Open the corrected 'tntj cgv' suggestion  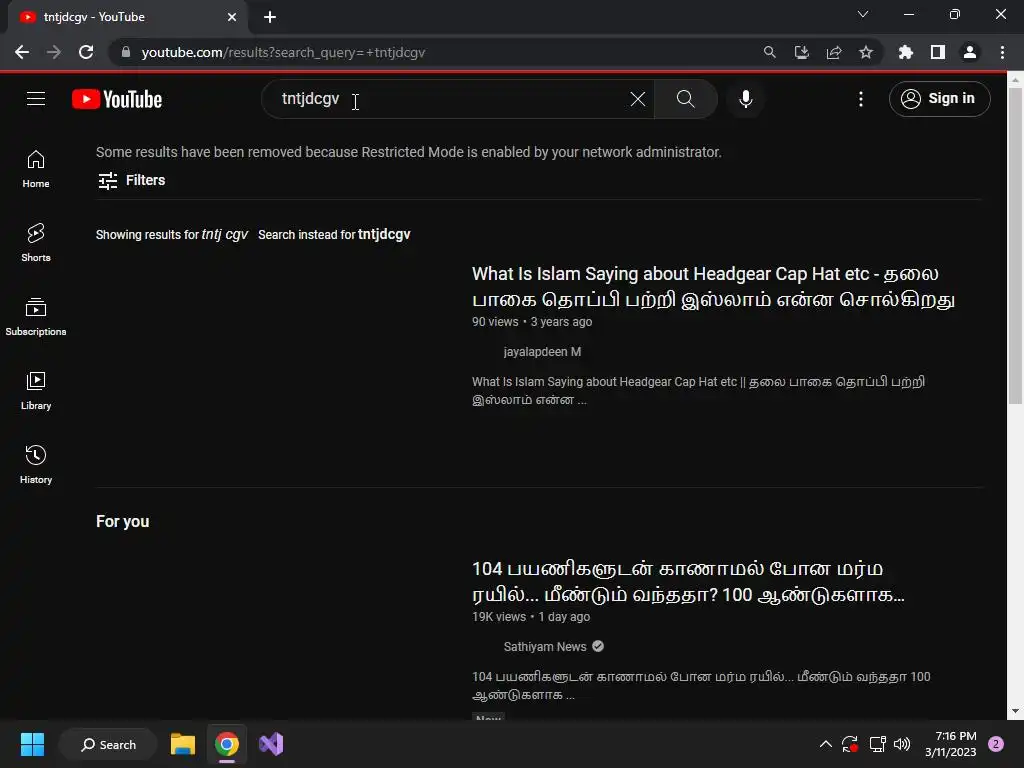click(225, 234)
